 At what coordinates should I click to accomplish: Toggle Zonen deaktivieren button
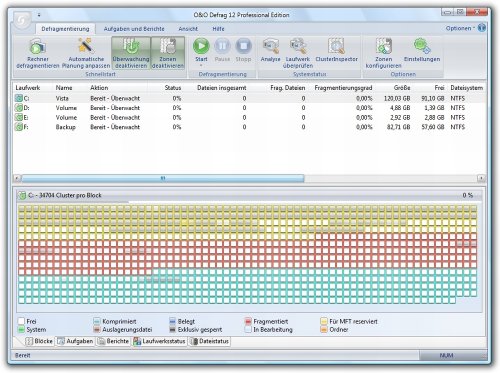pos(168,53)
